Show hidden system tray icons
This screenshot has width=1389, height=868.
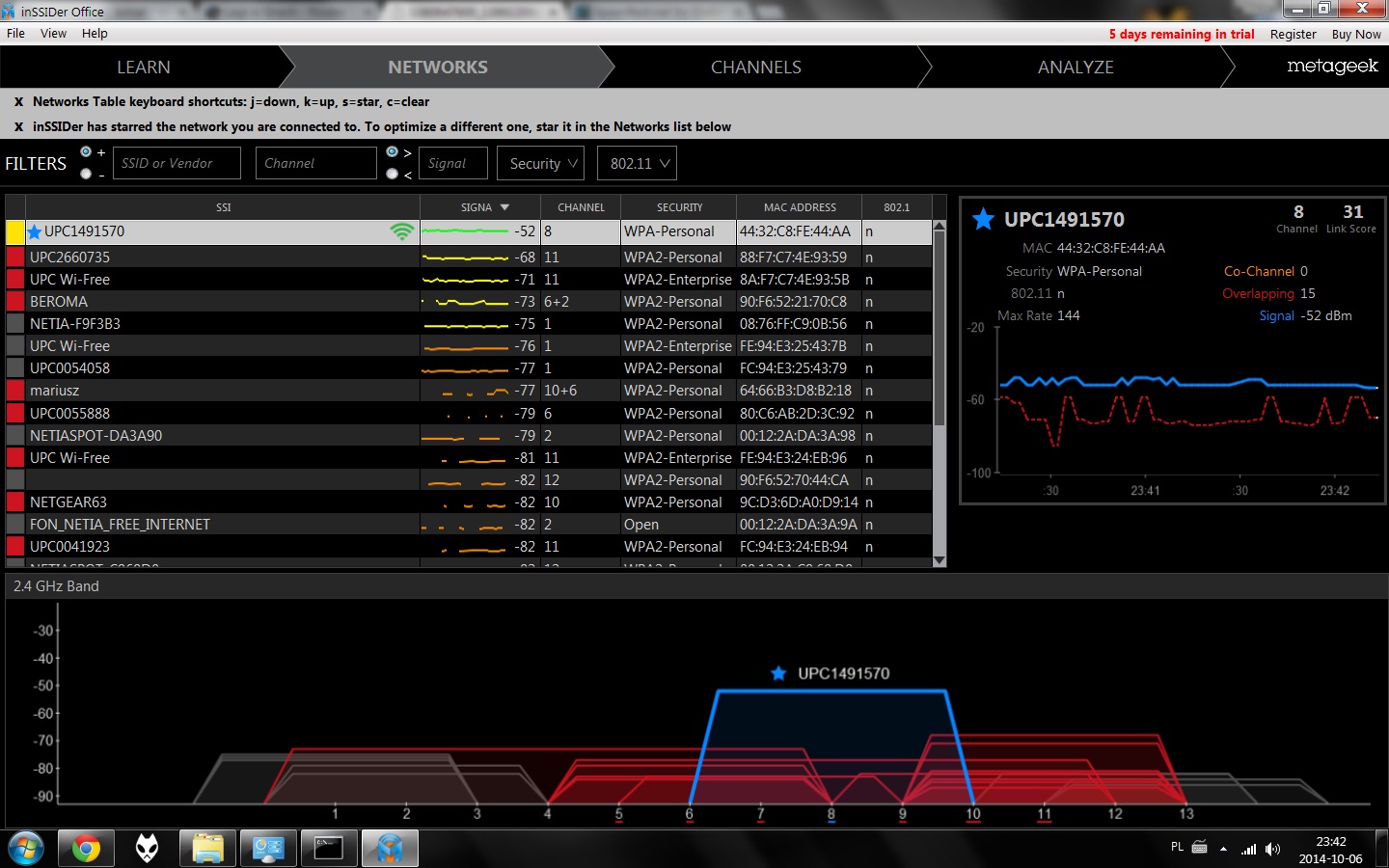click(x=1223, y=849)
